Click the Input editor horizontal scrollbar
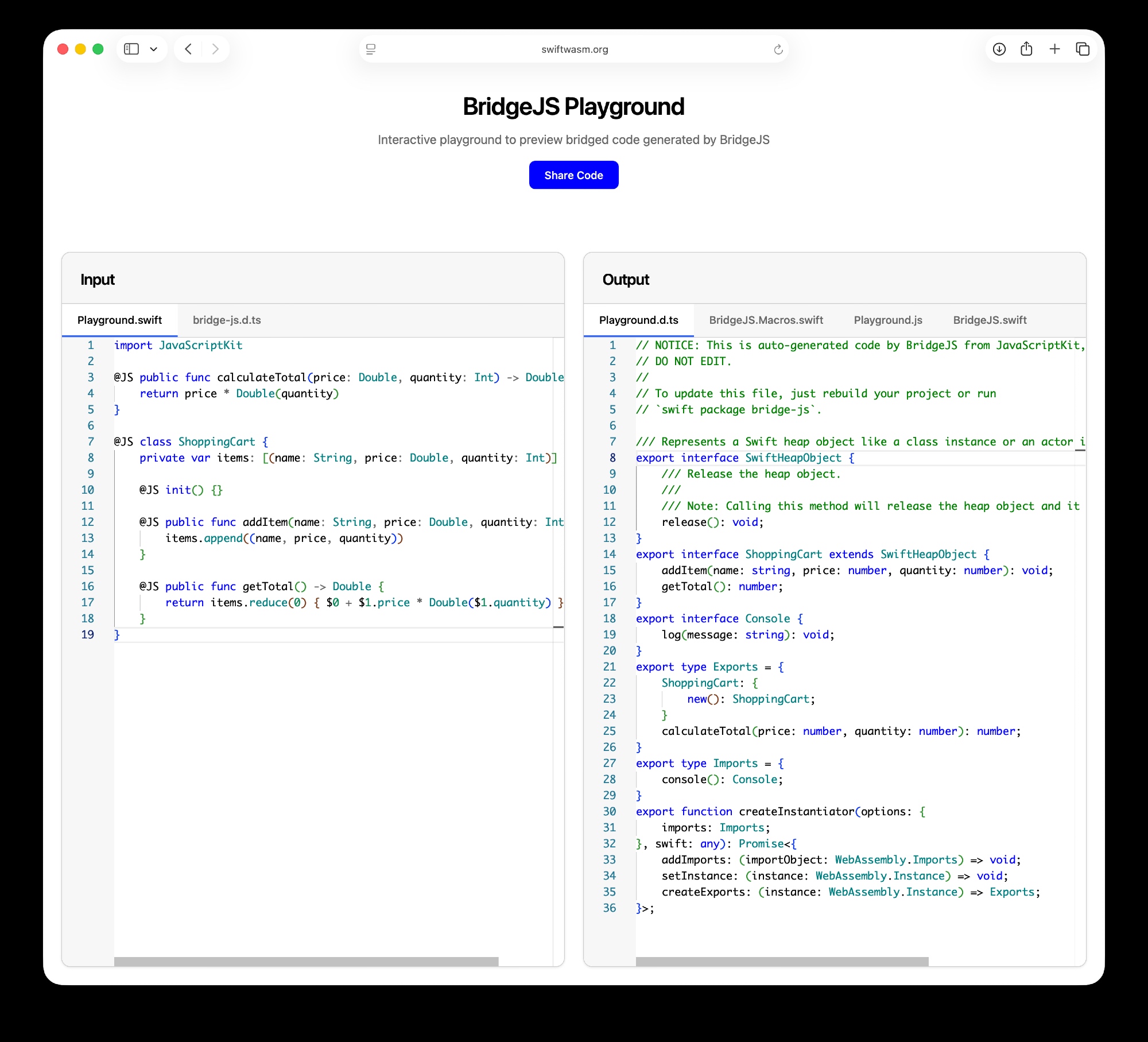The width and height of the screenshot is (1148, 1042). point(306,962)
